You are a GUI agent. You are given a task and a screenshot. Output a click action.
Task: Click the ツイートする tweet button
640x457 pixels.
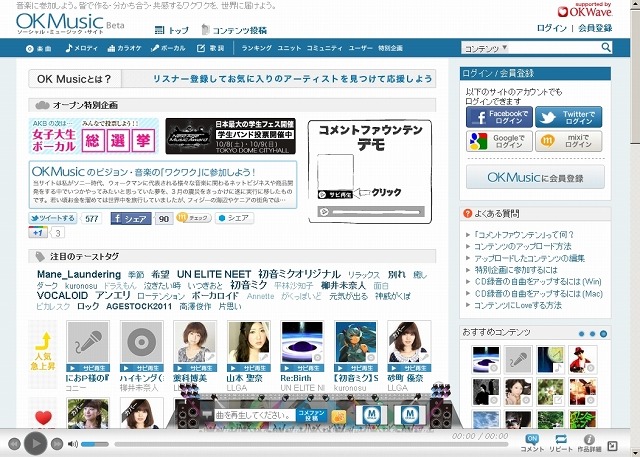point(53,218)
